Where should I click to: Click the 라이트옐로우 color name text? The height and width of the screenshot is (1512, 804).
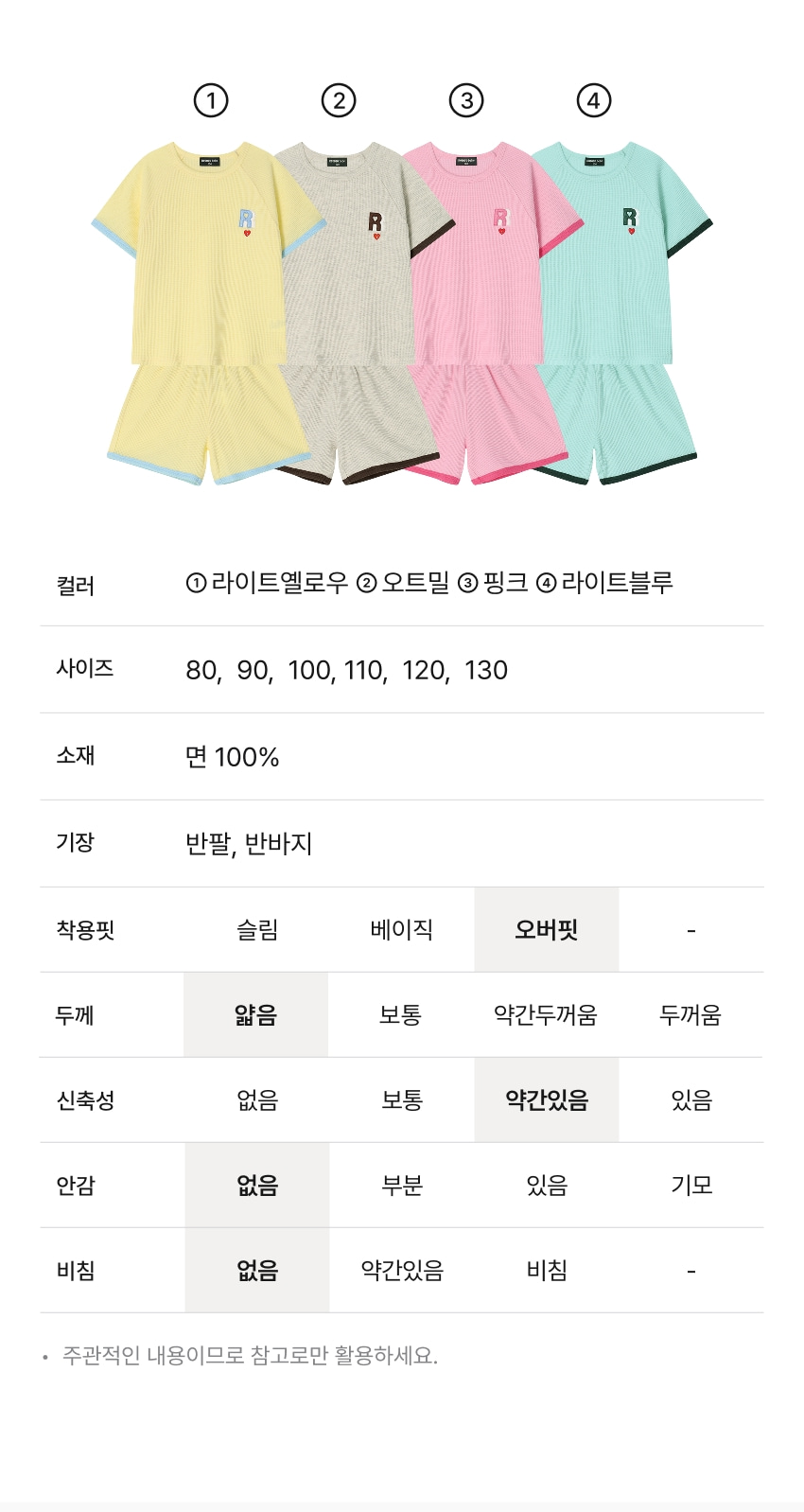pyautogui.click(x=279, y=583)
